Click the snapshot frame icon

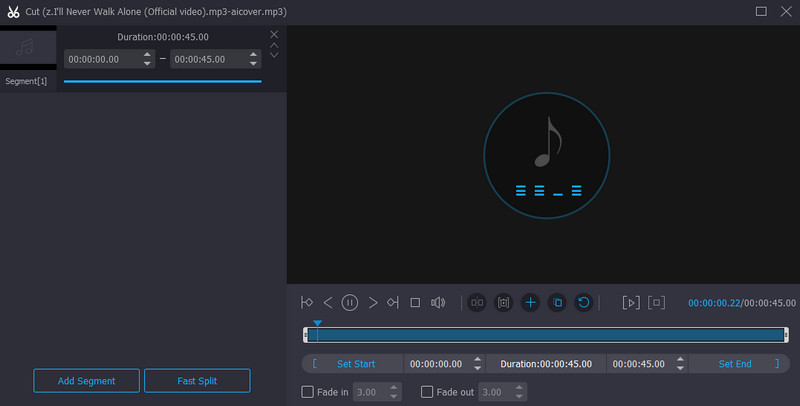pyautogui.click(x=504, y=302)
